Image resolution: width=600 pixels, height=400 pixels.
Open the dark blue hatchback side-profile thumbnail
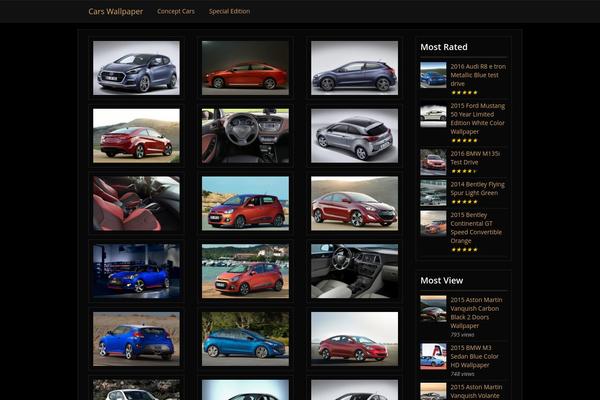tap(354, 68)
